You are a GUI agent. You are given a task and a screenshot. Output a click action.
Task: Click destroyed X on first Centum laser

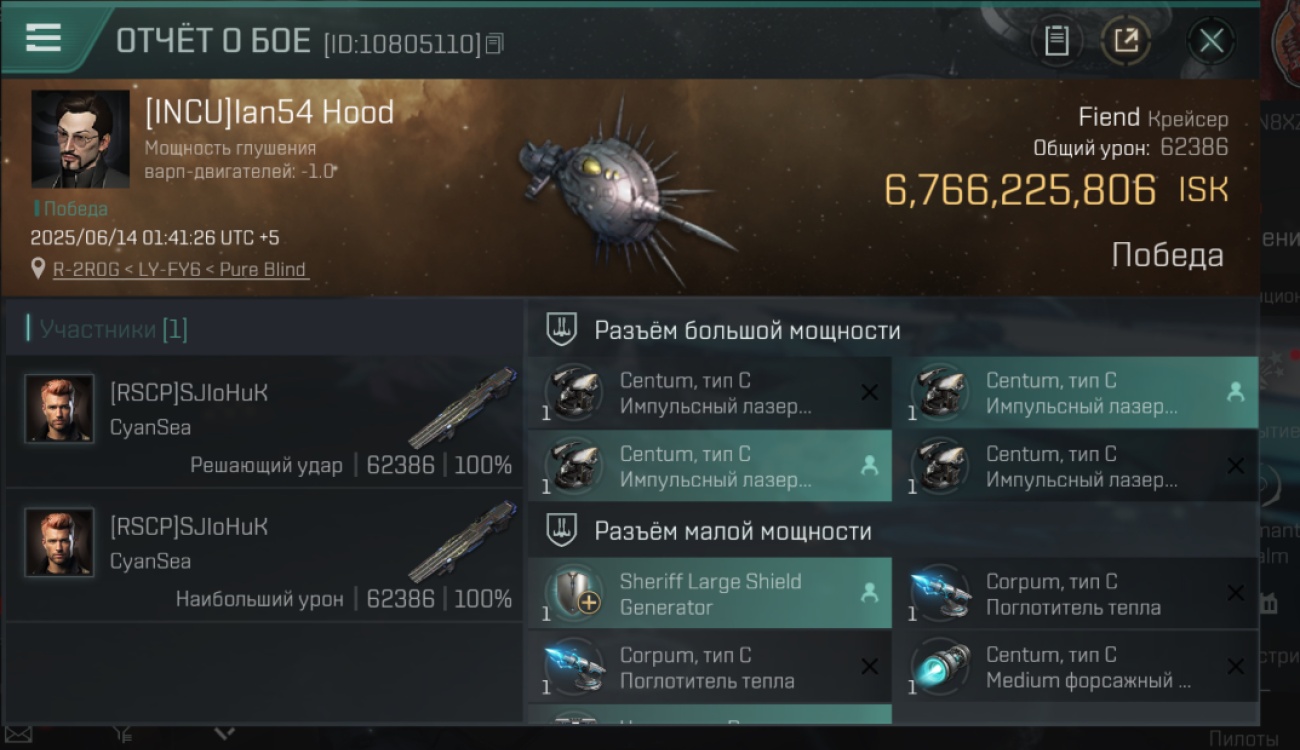point(869,393)
